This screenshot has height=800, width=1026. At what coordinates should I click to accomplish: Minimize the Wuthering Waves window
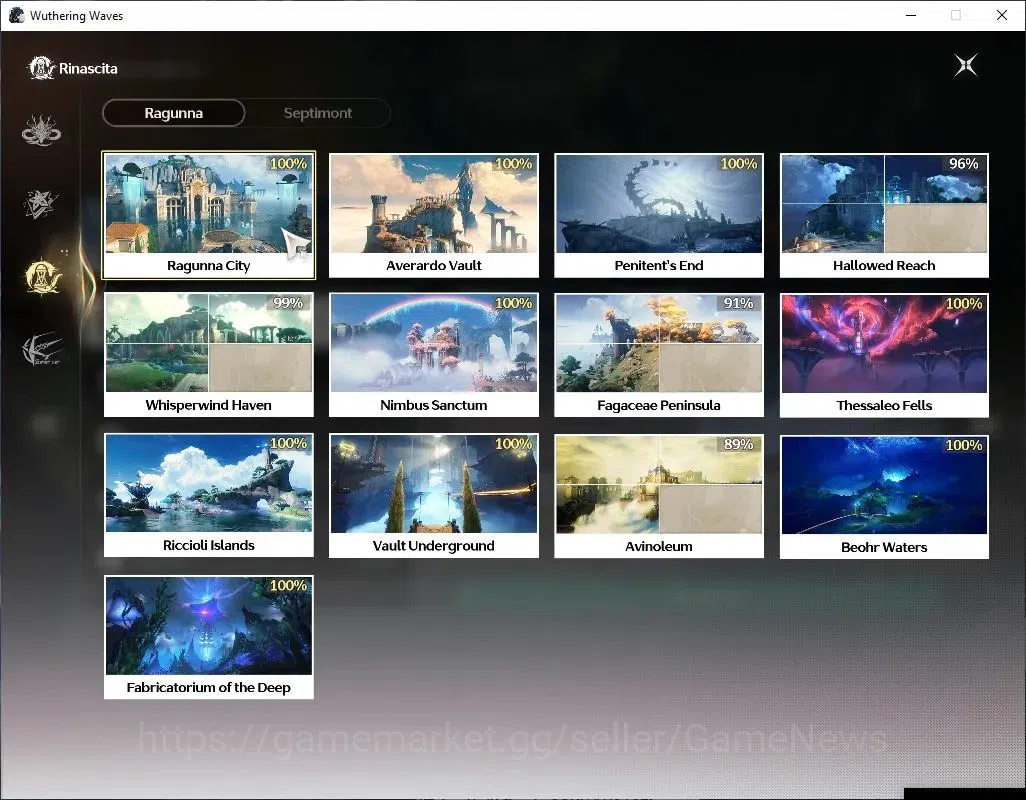(911, 15)
